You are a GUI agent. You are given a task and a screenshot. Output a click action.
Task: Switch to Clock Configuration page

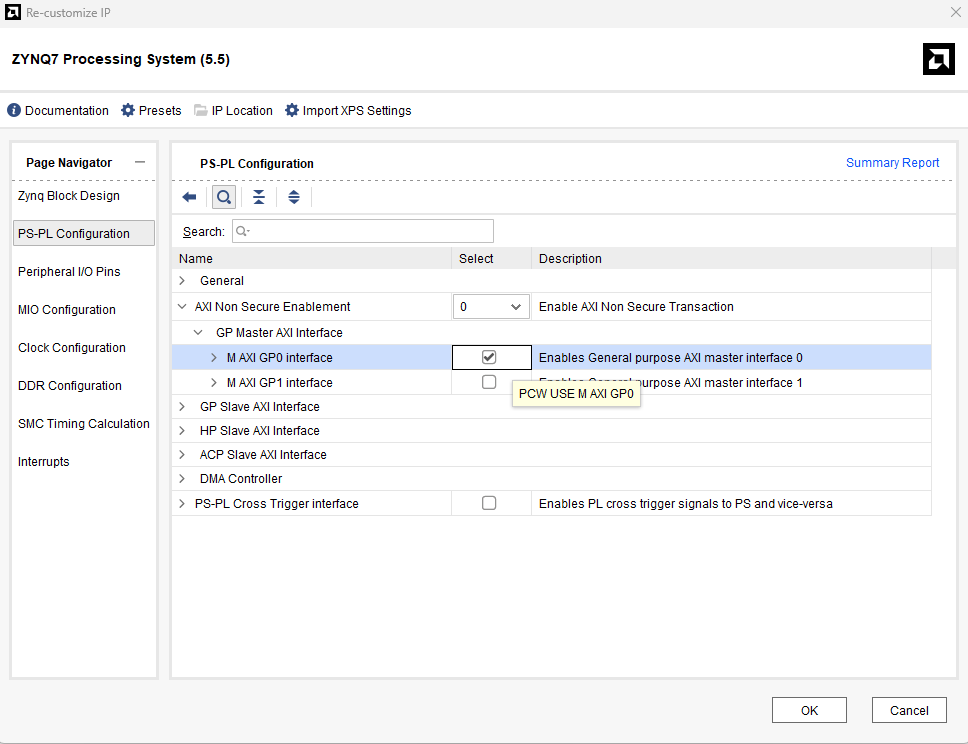point(72,348)
